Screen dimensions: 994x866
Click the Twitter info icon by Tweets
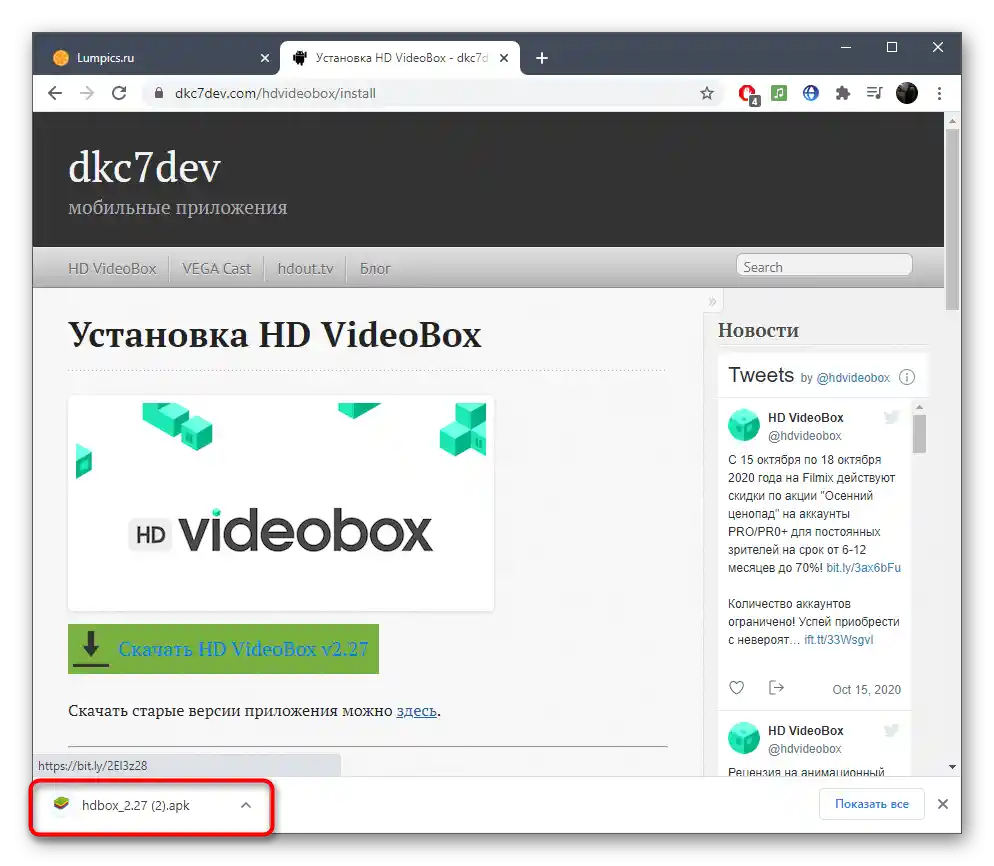[x=907, y=377]
